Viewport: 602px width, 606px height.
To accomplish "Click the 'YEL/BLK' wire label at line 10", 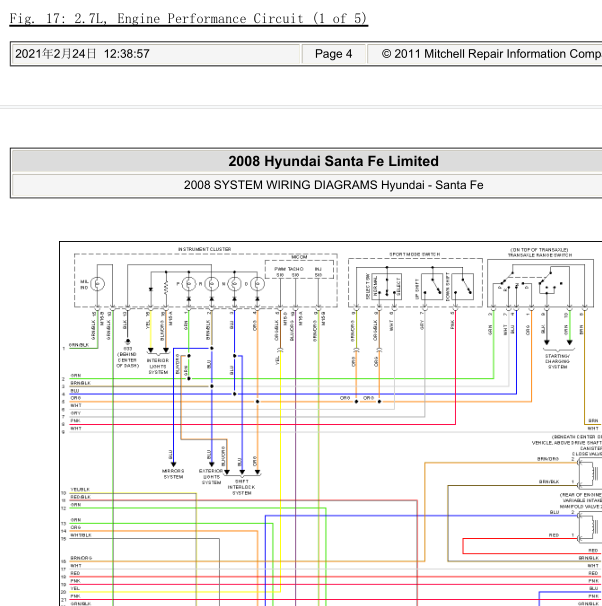I will pos(80,489).
